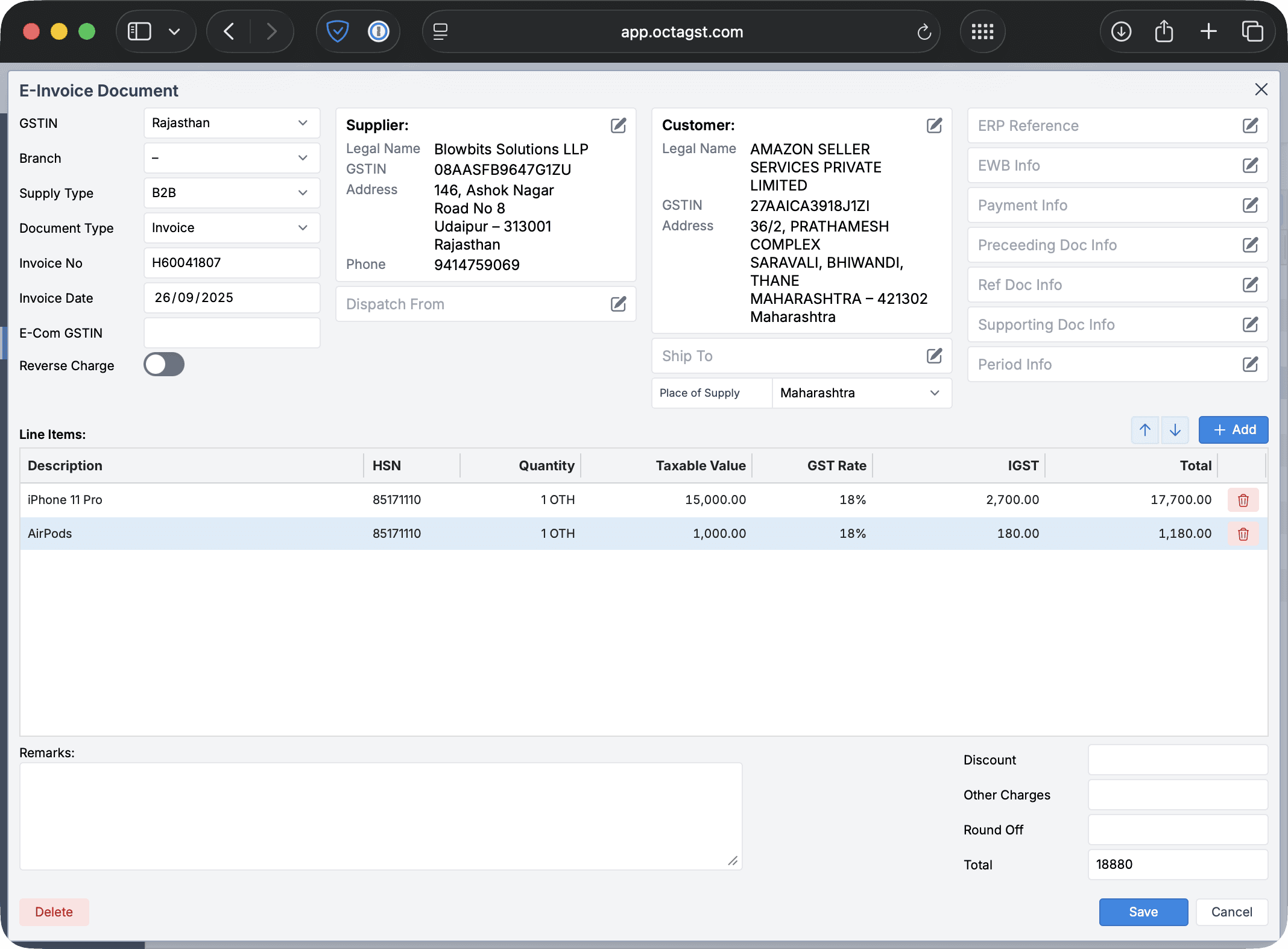
Task: Click the Save button
Action: [x=1143, y=912]
